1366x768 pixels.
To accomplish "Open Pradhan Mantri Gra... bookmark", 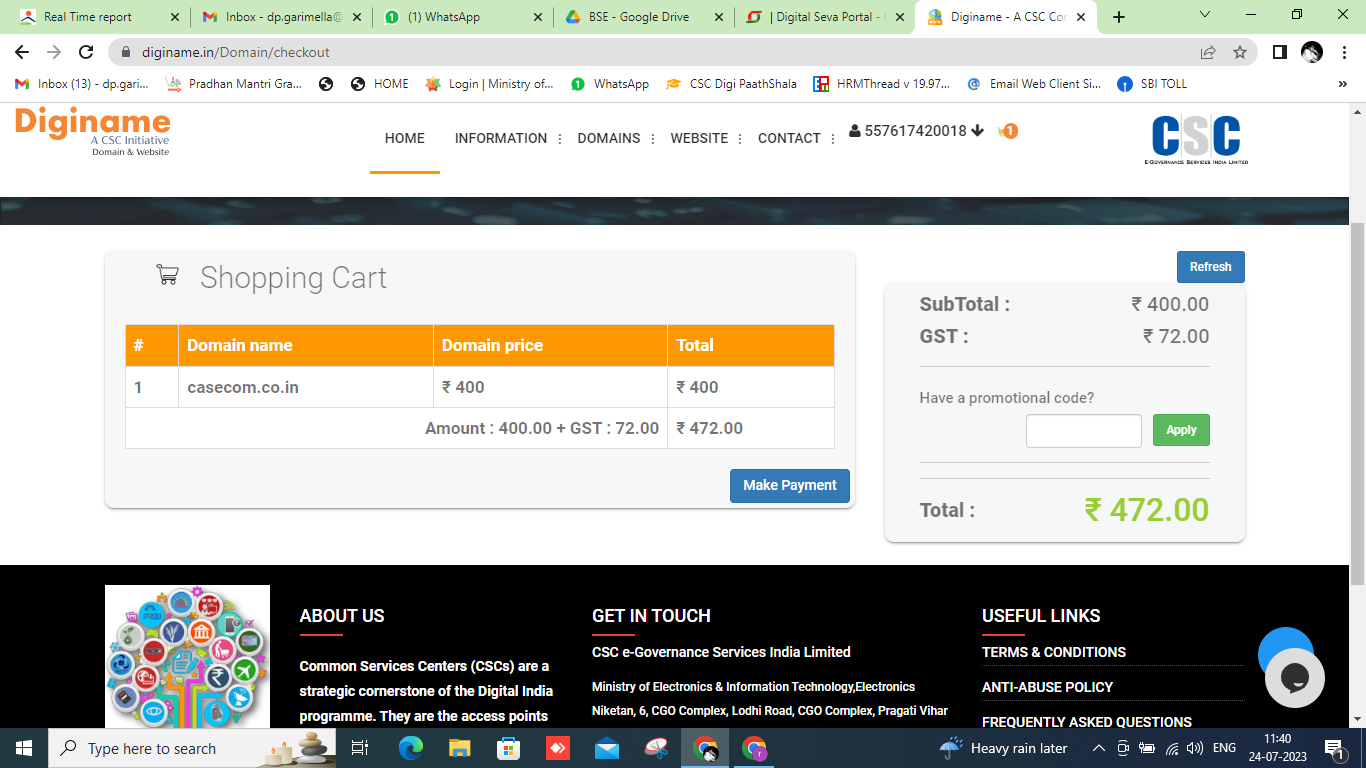I will [x=234, y=84].
